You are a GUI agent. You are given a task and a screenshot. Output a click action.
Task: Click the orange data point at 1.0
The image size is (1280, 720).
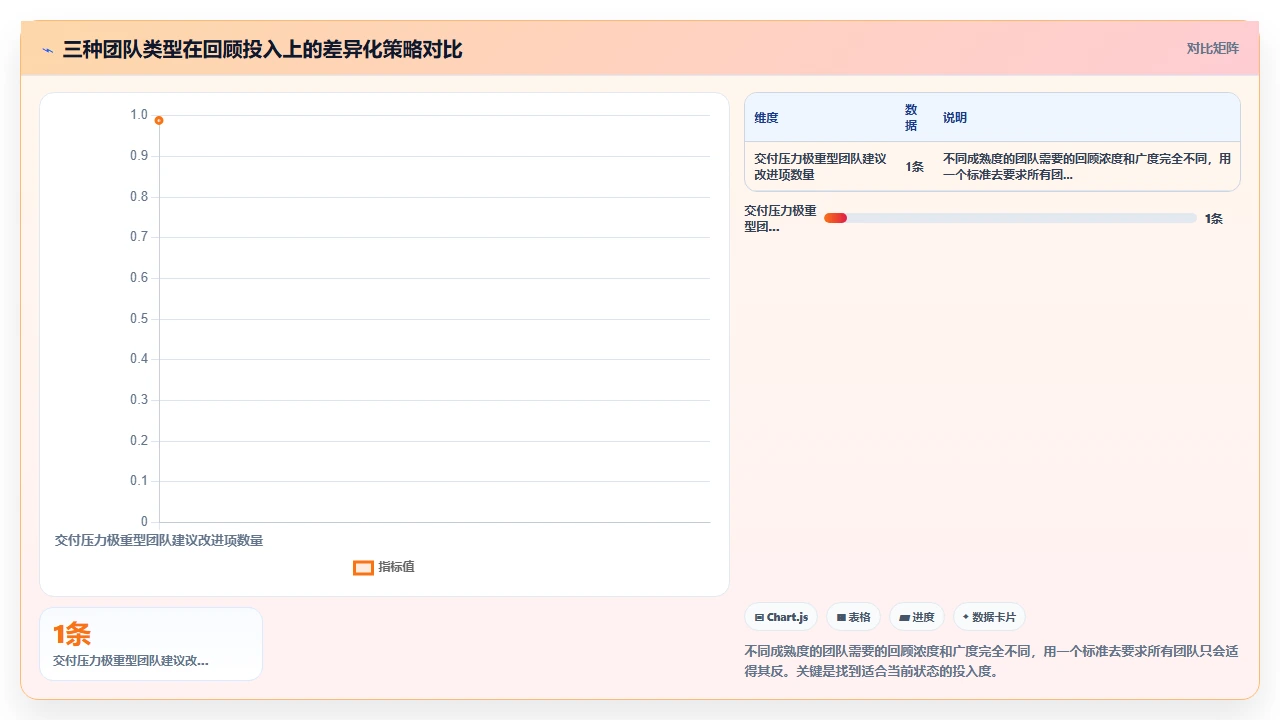point(159,120)
